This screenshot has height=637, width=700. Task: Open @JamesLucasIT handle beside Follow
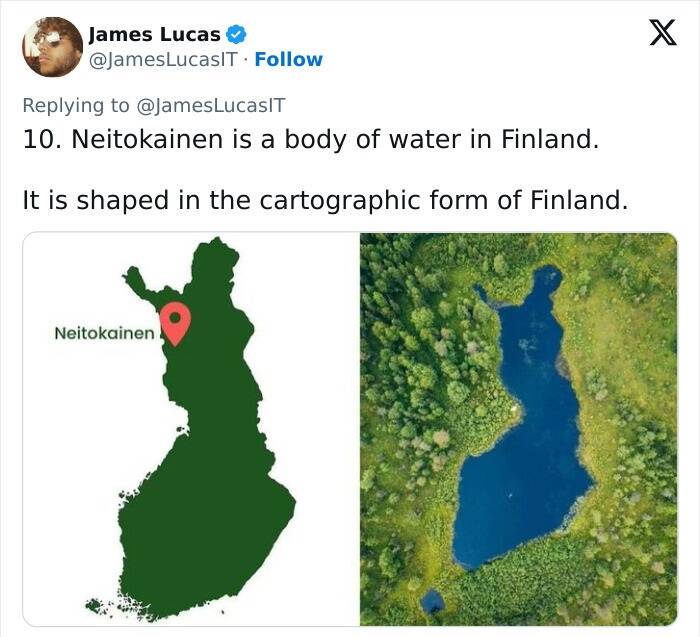166,59
